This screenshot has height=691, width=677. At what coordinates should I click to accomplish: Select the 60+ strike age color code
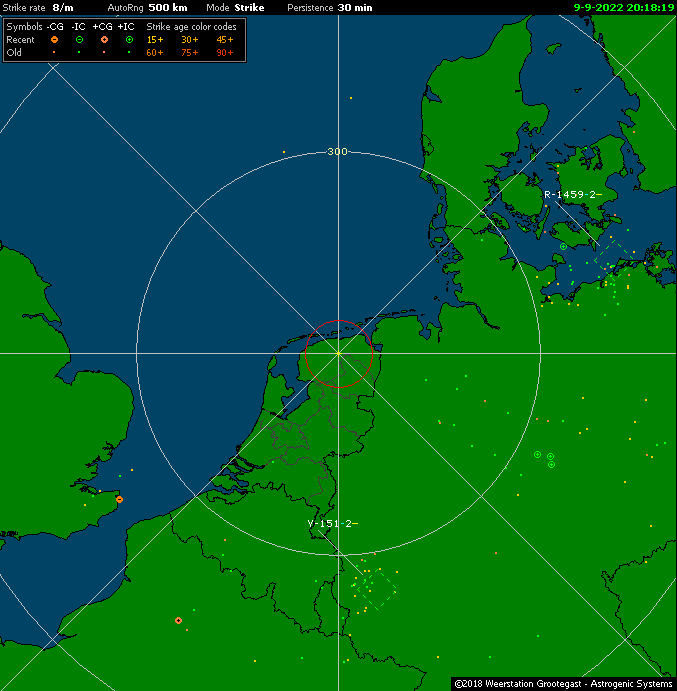pos(155,52)
